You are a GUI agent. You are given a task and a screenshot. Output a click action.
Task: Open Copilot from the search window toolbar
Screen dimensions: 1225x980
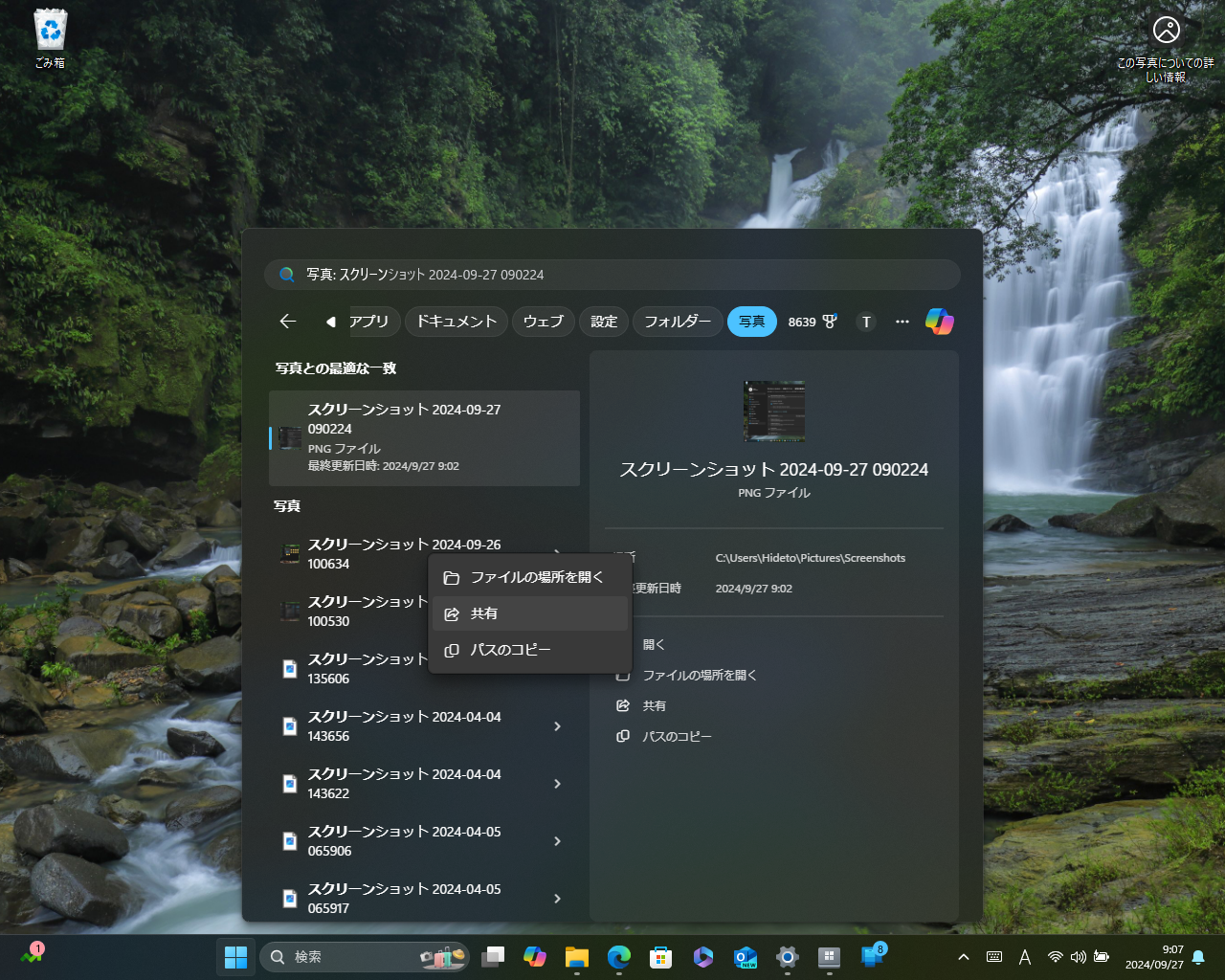pyautogui.click(x=940, y=322)
